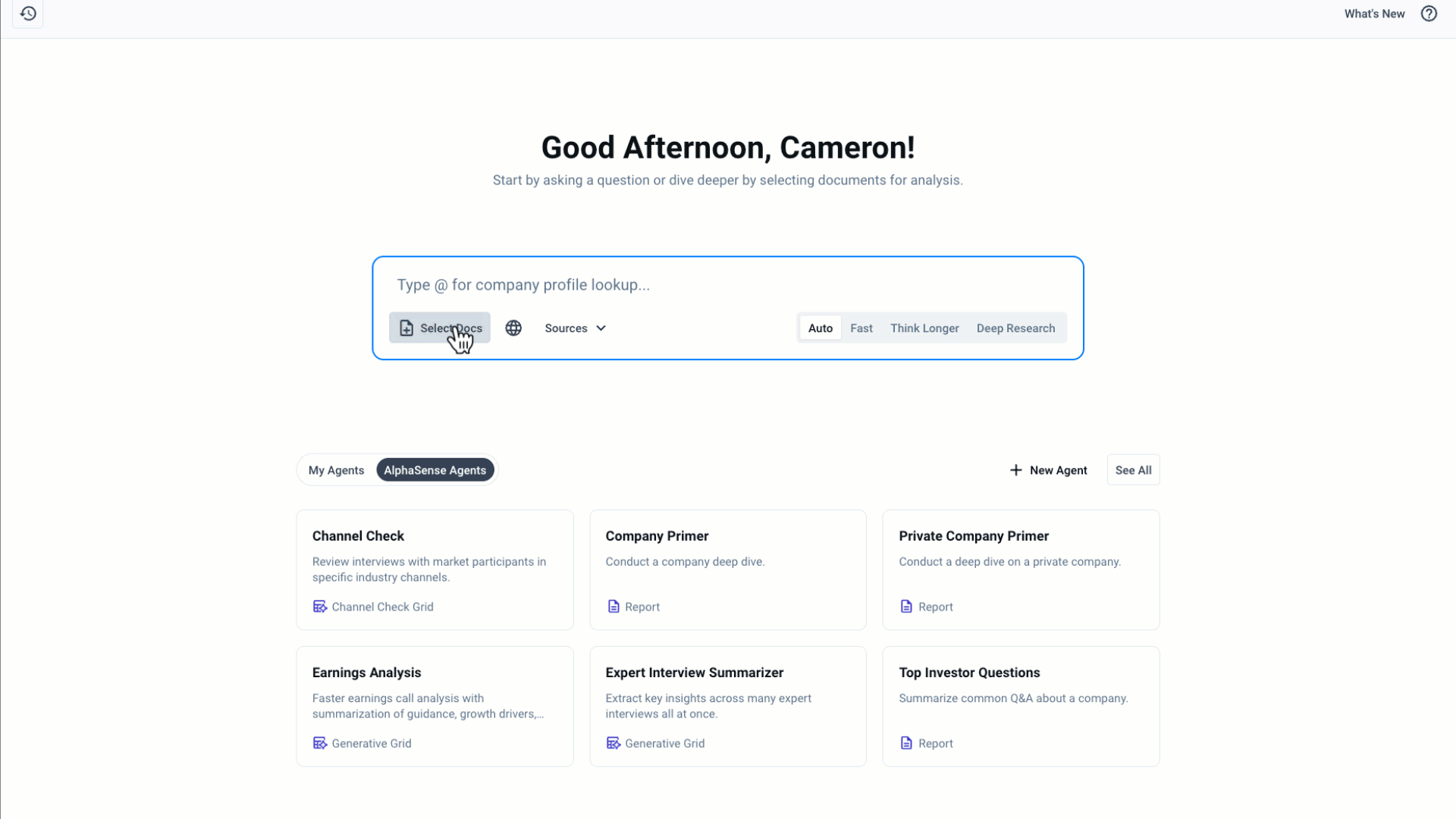Image resolution: width=1456 pixels, height=819 pixels.
Task: Open the Generative Grid for Earnings Analysis
Action: (x=362, y=743)
